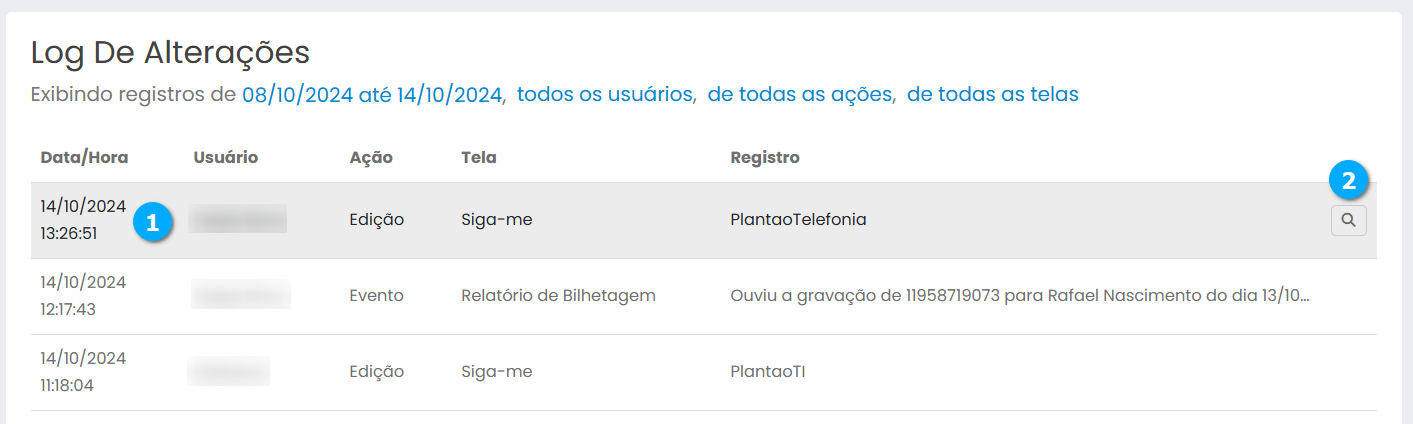Click the Data/Hora column header
This screenshot has width=1413, height=424.
pyautogui.click(x=84, y=158)
